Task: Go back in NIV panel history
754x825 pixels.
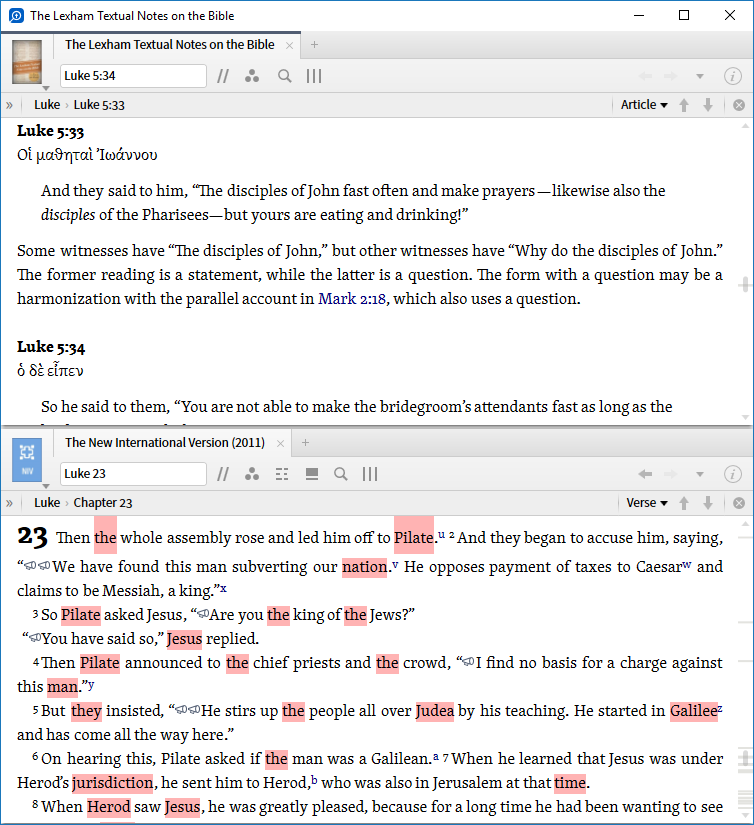Action: coord(645,474)
